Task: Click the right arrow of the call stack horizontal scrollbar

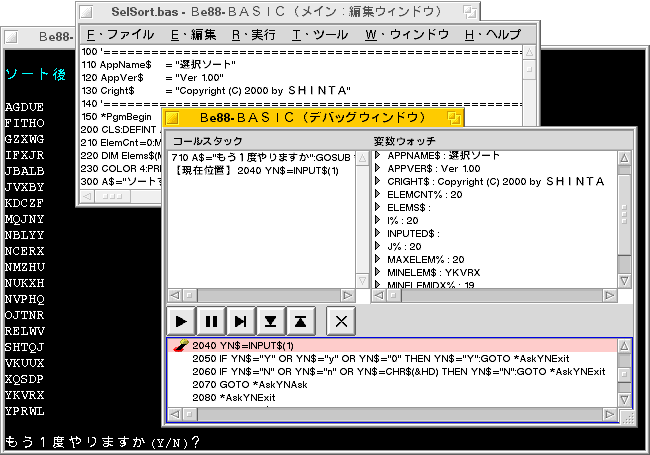Action: (347, 295)
